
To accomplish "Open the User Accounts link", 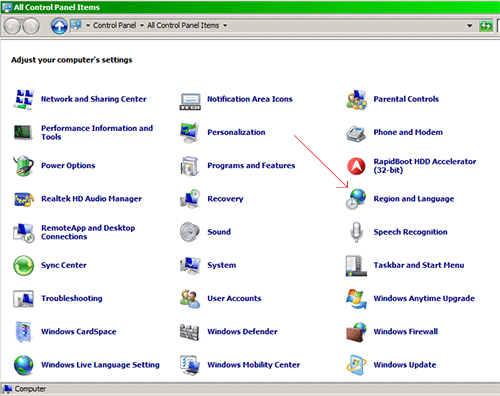I will 234,299.
